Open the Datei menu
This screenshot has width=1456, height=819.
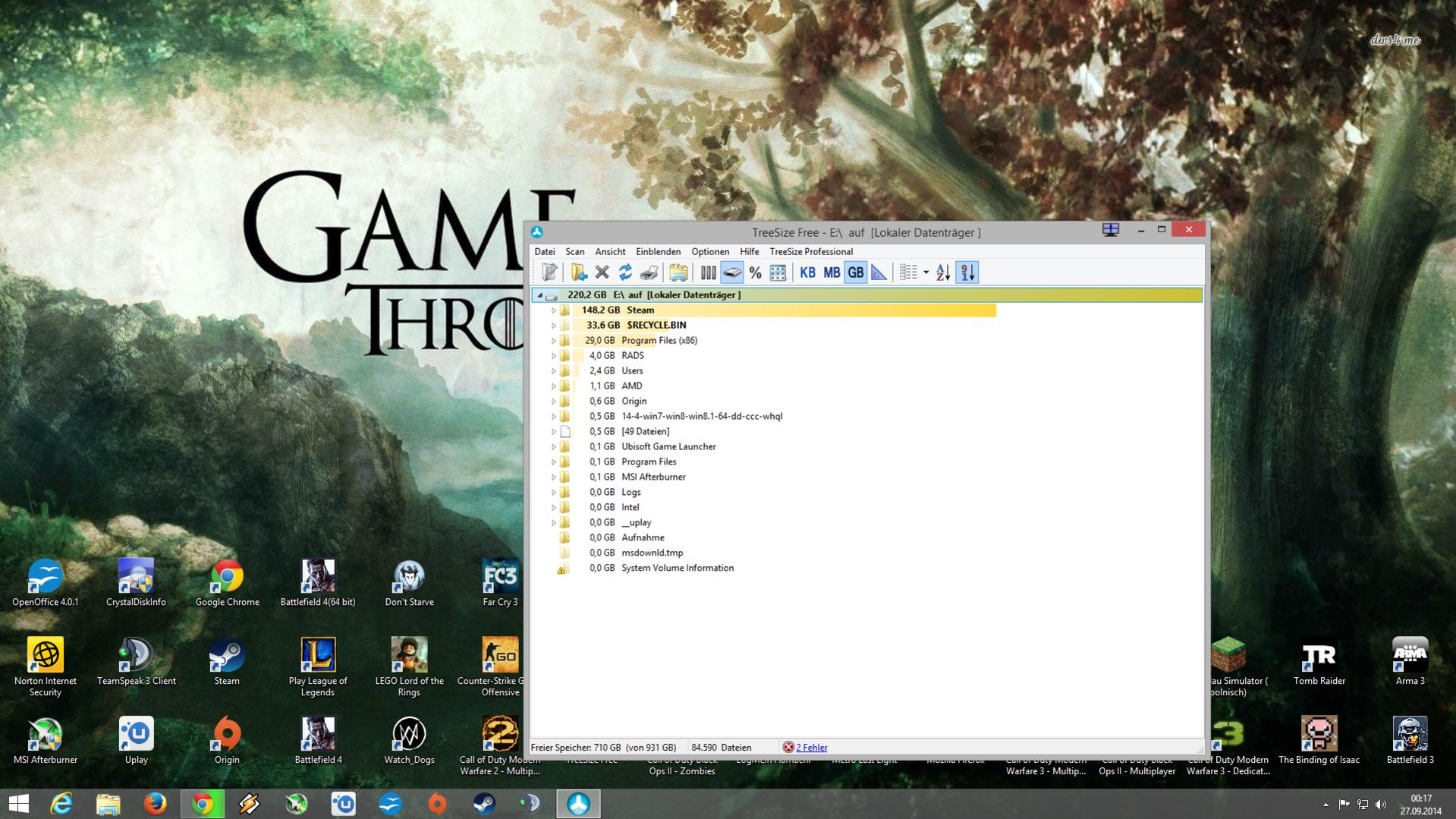544,252
